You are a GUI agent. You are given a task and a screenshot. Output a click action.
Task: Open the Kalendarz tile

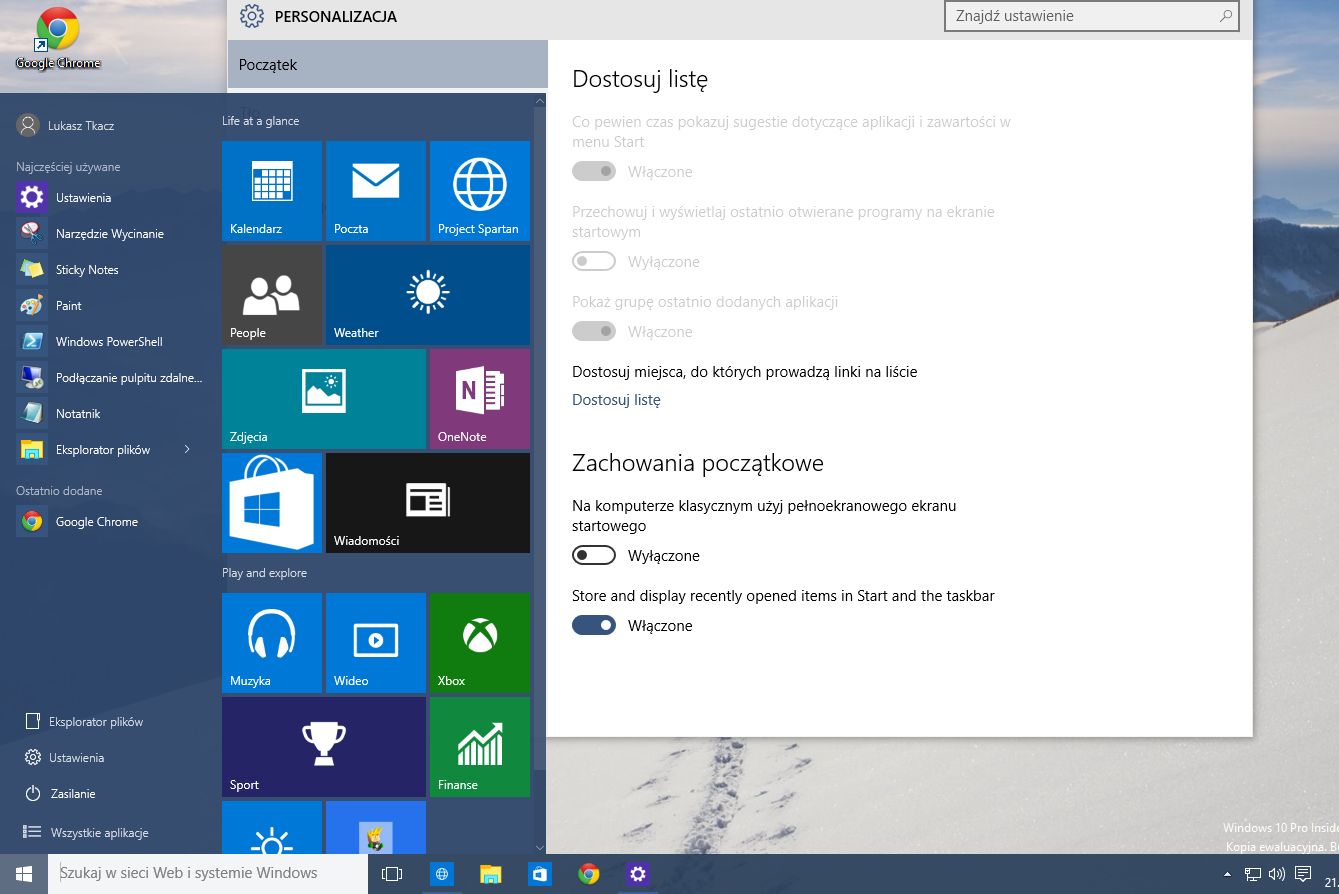point(272,191)
